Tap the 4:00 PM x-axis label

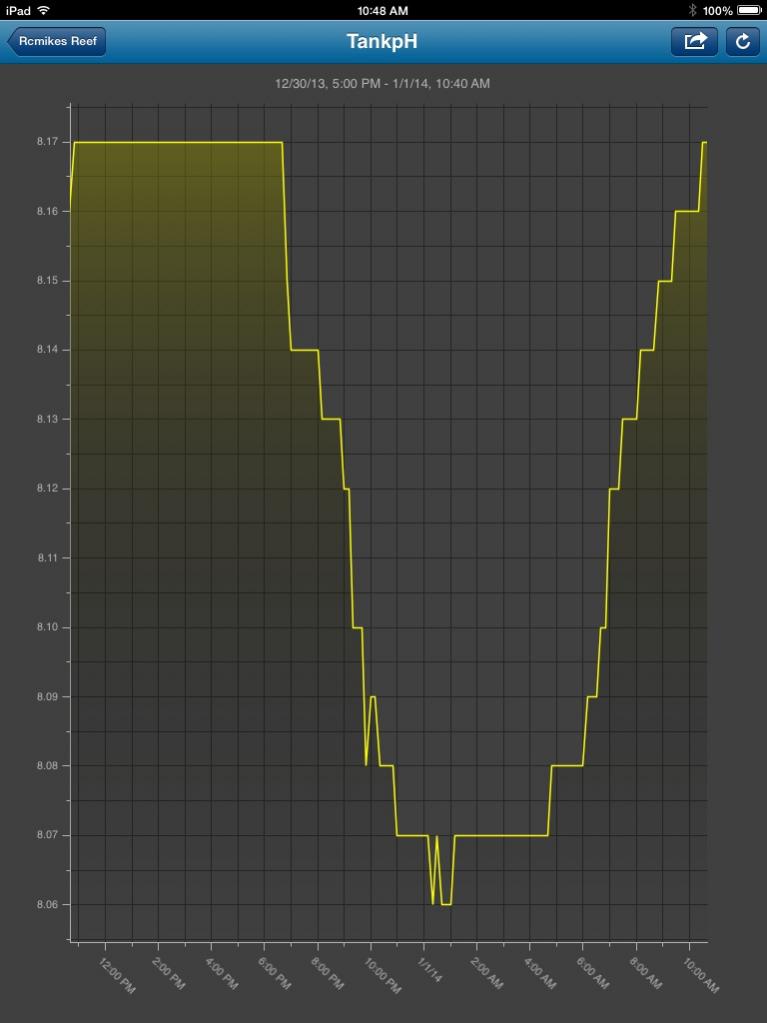pos(222,973)
